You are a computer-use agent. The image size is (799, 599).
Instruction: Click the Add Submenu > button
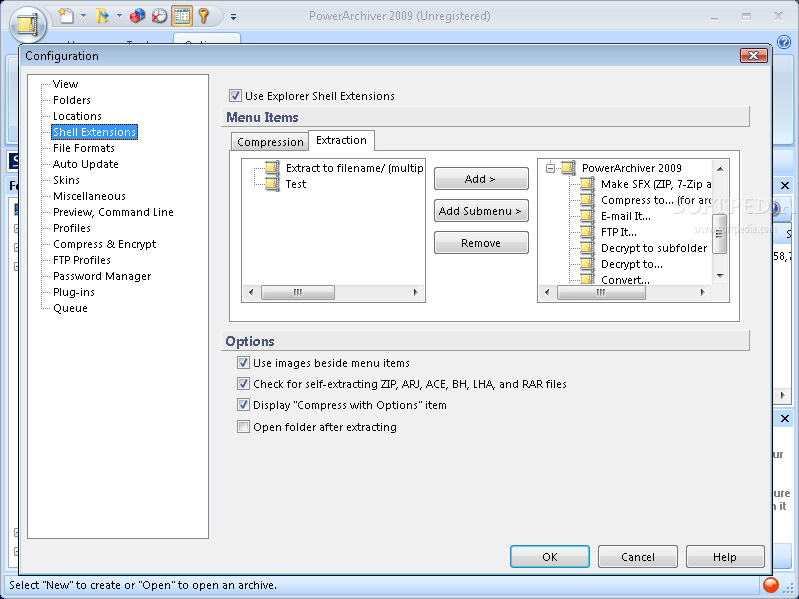click(x=481, y=211)
